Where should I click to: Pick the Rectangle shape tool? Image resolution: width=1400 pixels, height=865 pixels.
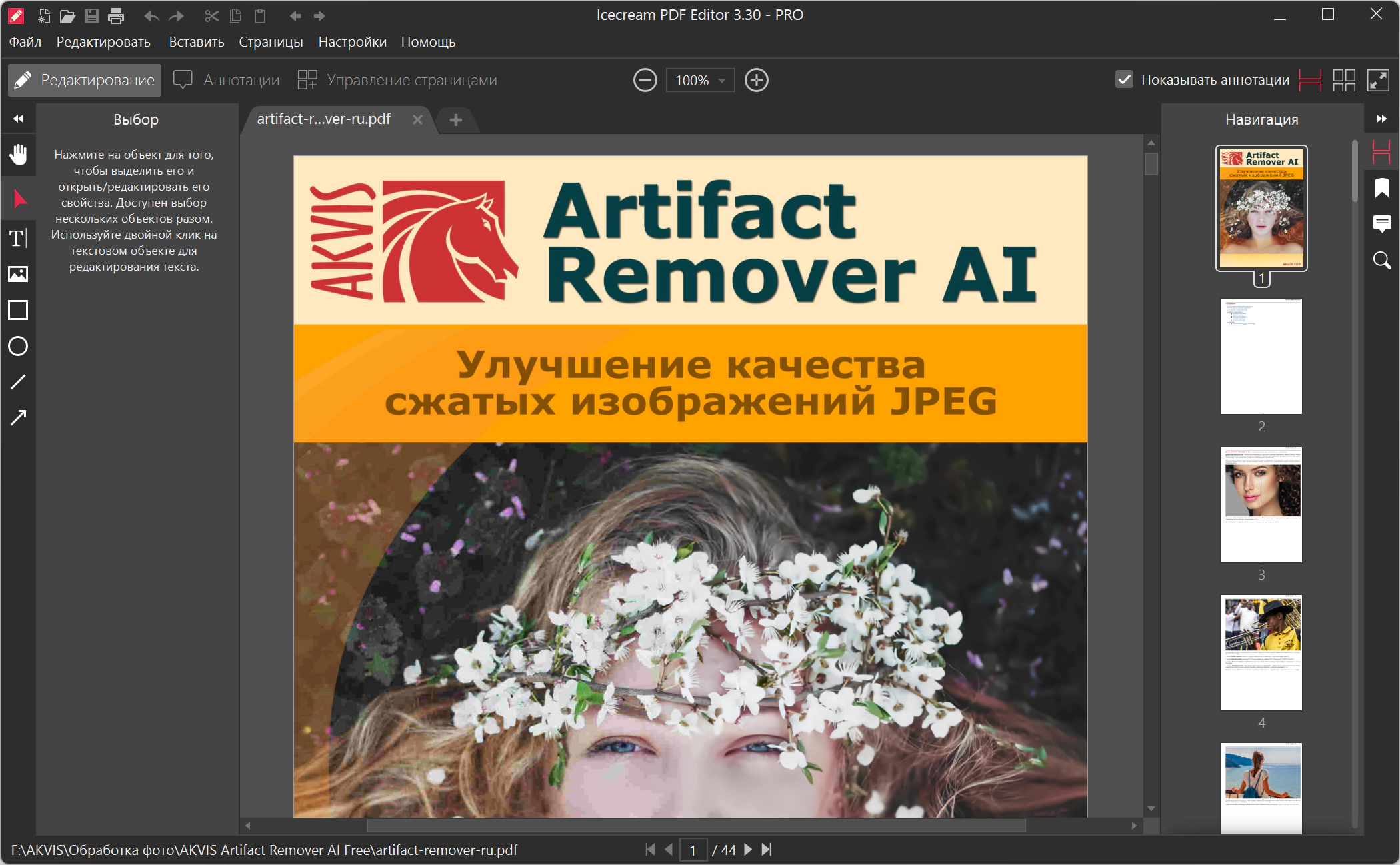pyautogui.click(x=18, y=310)
